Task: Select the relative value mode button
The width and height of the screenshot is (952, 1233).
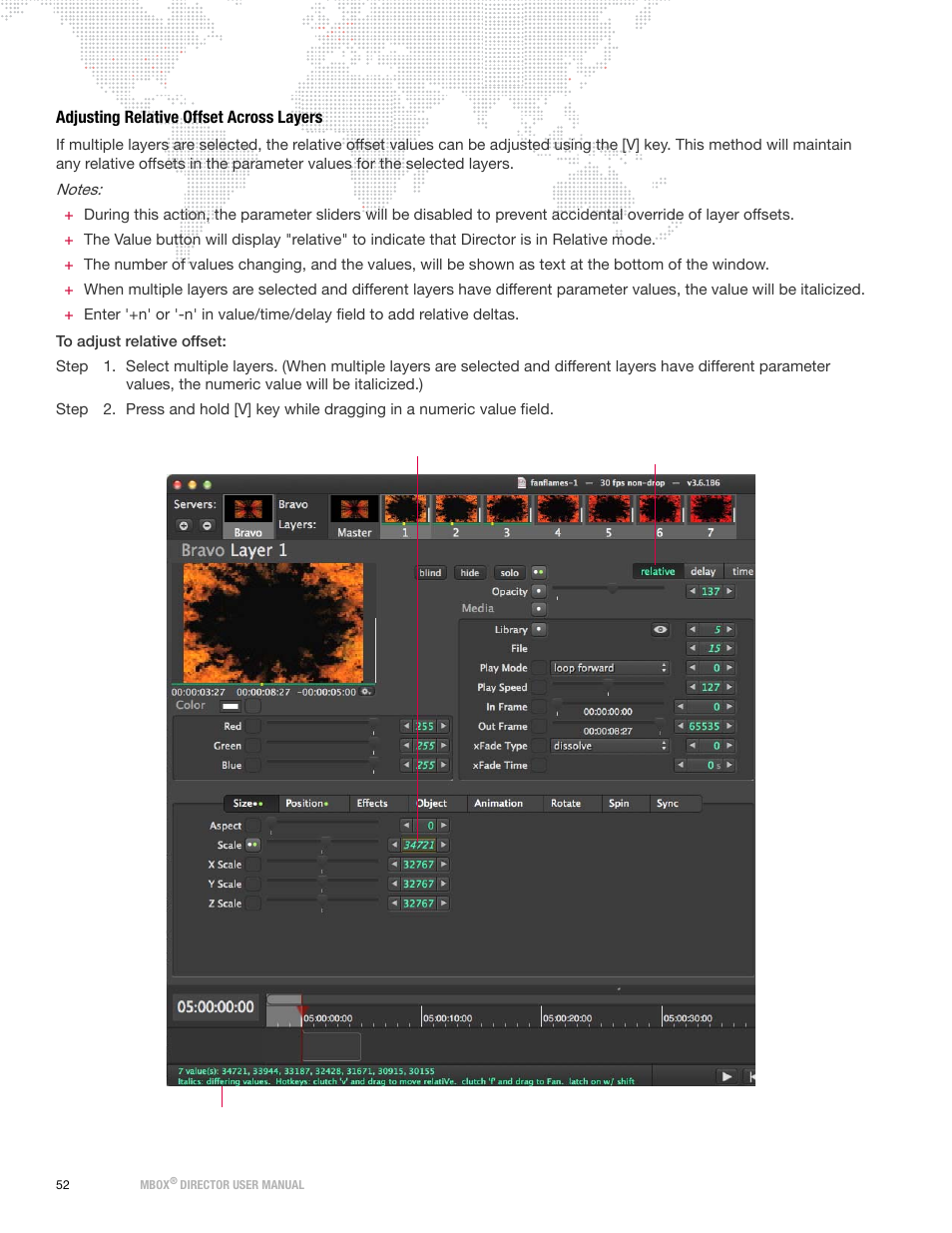Action: (658, 571)
